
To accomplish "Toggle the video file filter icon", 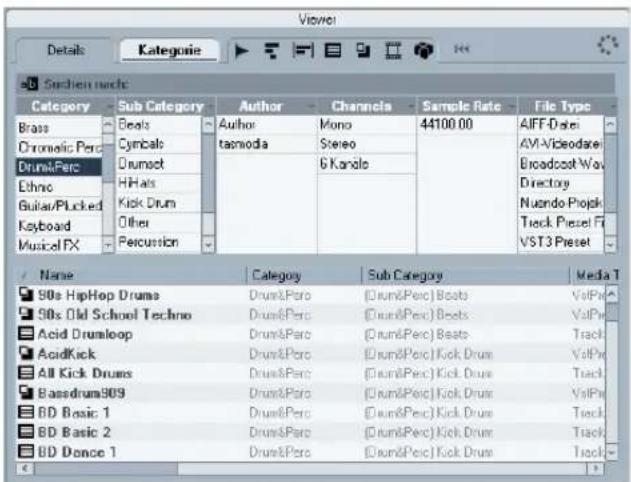I will coord(393,51).
